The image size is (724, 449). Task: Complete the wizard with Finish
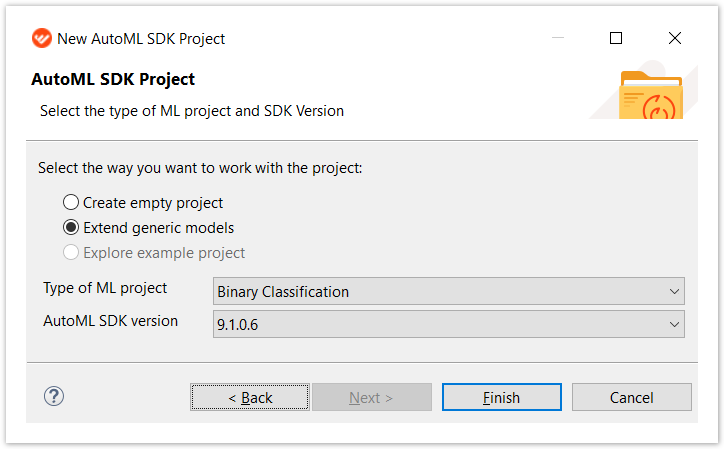pos(502,397)
